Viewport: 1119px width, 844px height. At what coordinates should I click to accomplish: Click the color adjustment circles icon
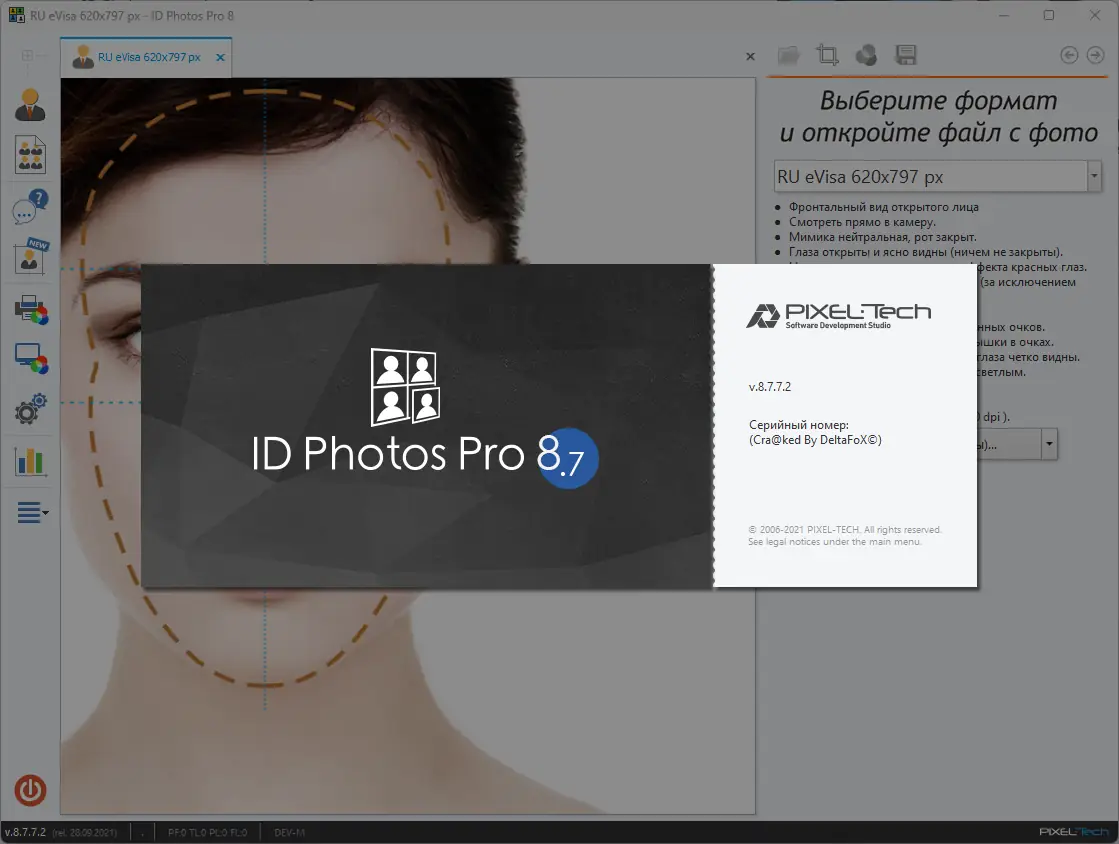tap(866, 55)
